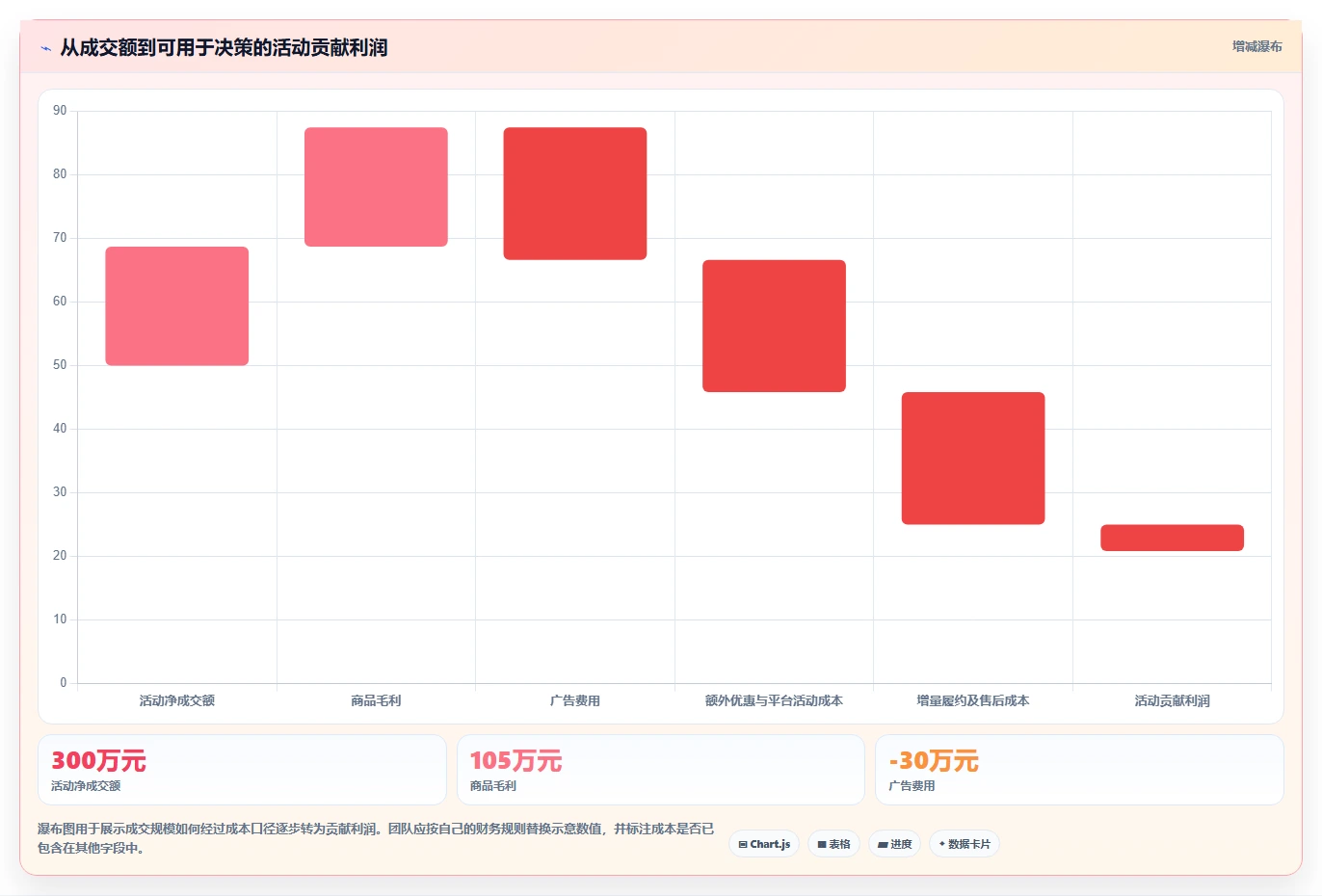Viewport: 1322px width, 896px height.
Task: Click the 活动贡献利润 waterfall bar
Action: click(1173, 538)
